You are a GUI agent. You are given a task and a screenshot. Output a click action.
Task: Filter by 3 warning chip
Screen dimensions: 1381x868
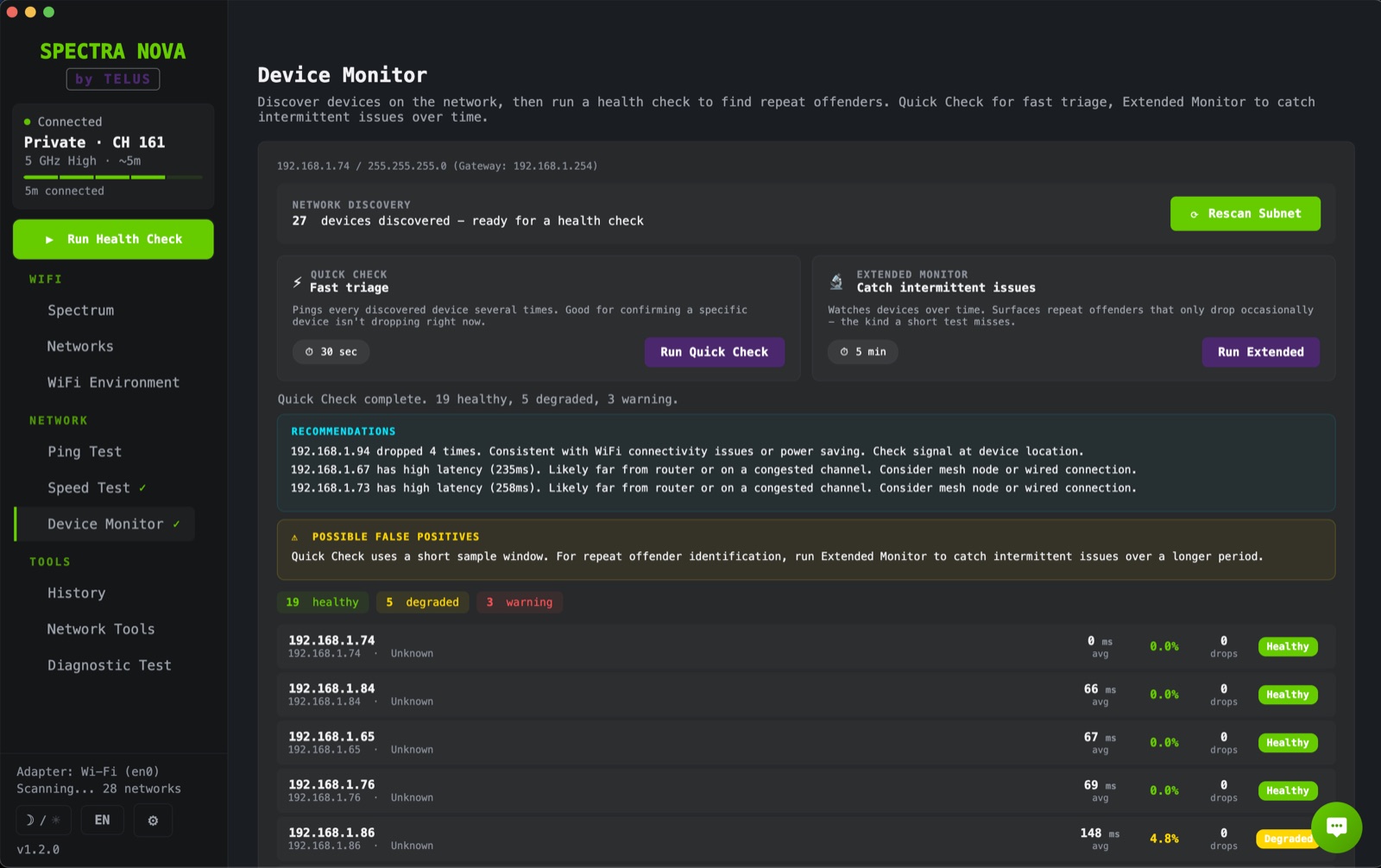520,602
